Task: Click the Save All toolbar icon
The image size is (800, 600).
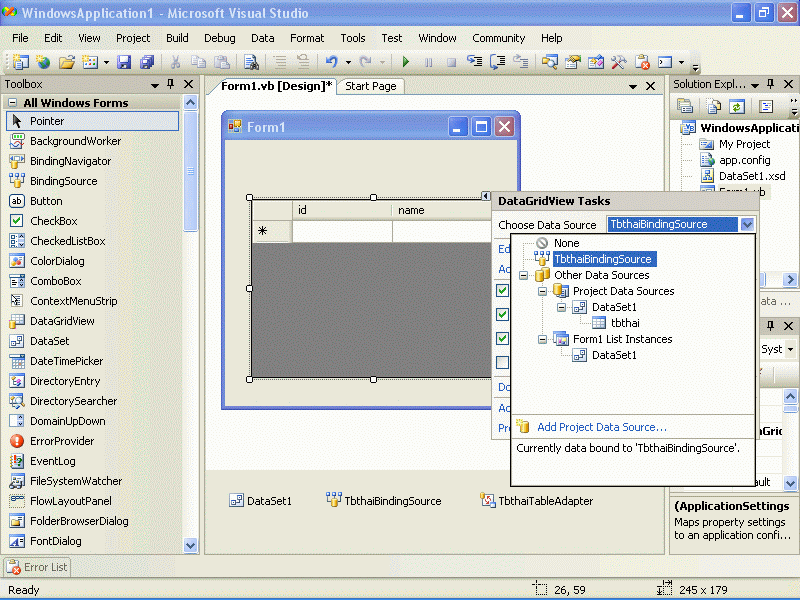Action: 147,62
